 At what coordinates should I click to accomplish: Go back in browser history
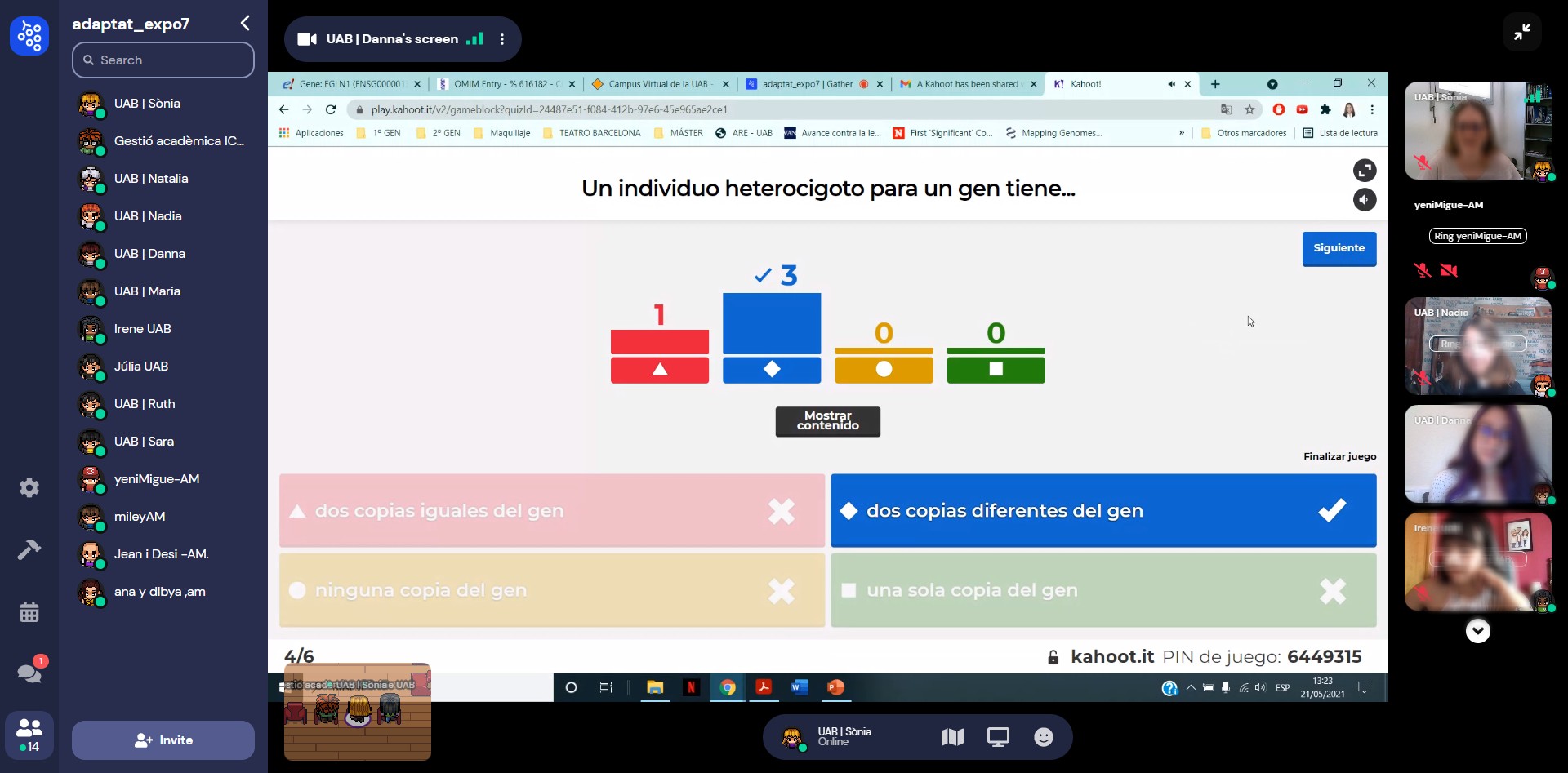[283, 109]
